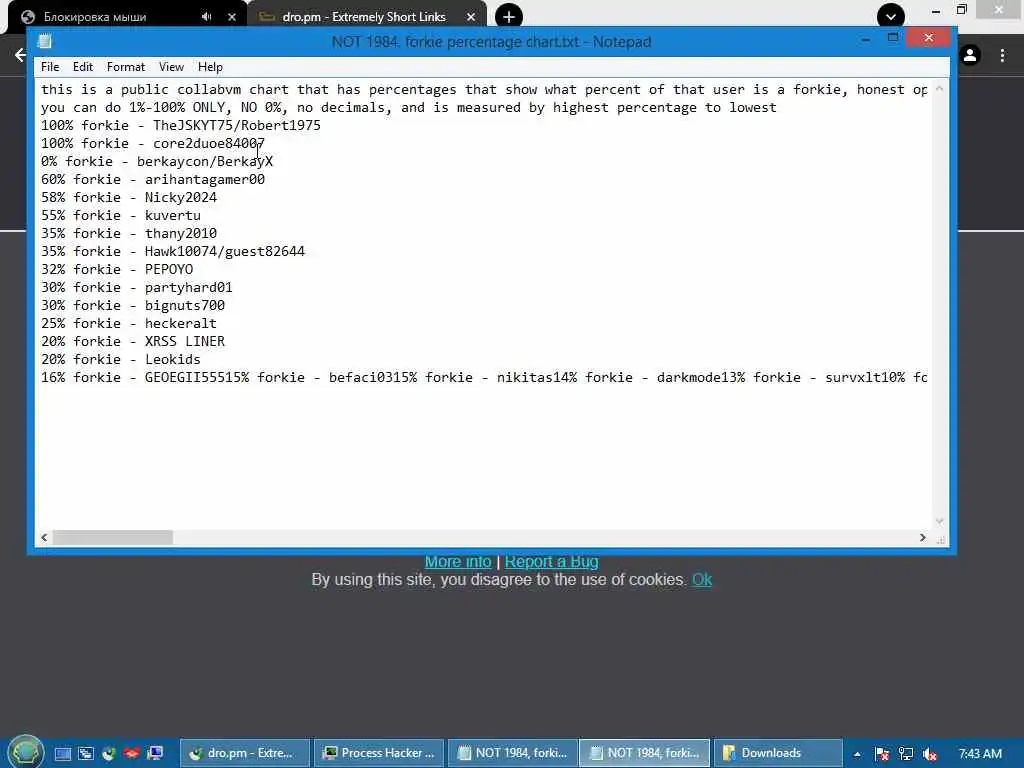The image size is (1024, 768).
Task: Click the line '30% forkie - bignuts700'
Action: pyautogui.click(x=133, y=305)
